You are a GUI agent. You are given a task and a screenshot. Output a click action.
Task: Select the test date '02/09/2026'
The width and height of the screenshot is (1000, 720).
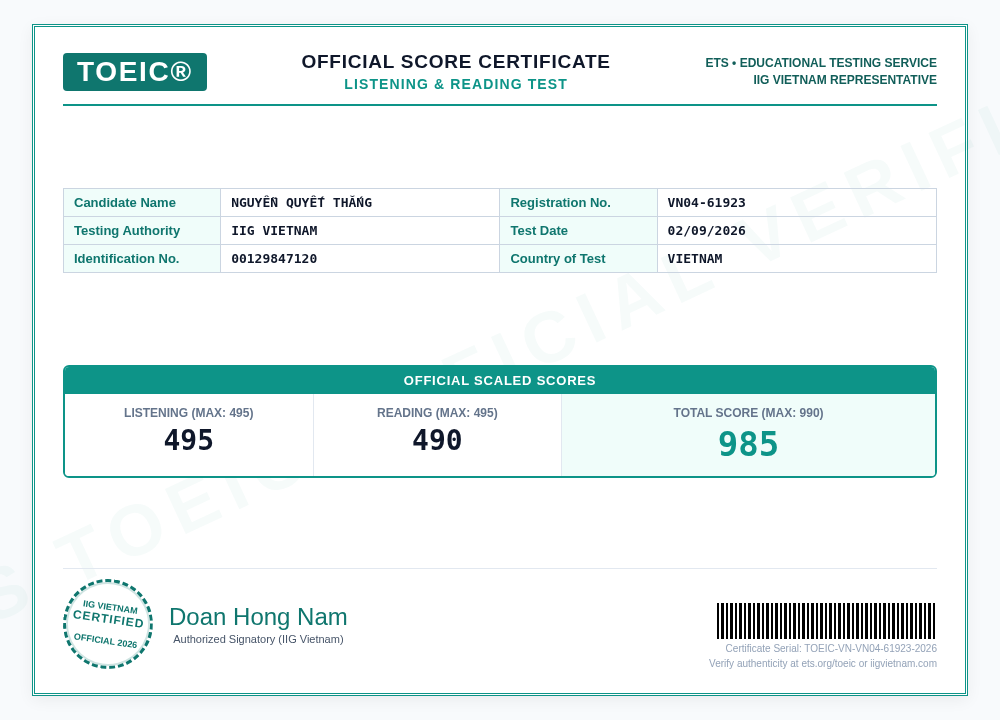pos(707,231)
